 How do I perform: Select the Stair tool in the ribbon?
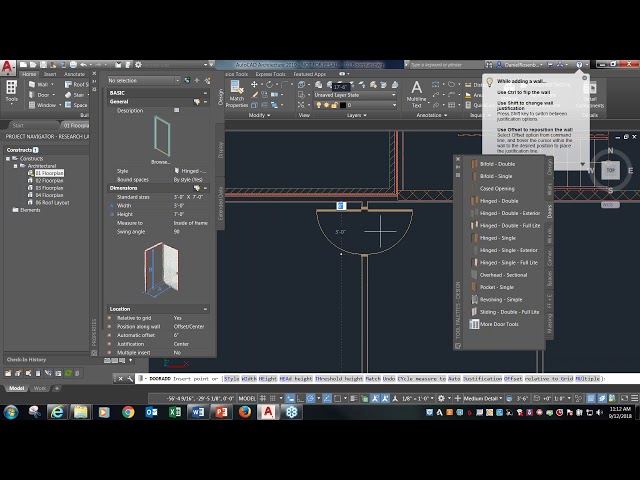(75, 95)
